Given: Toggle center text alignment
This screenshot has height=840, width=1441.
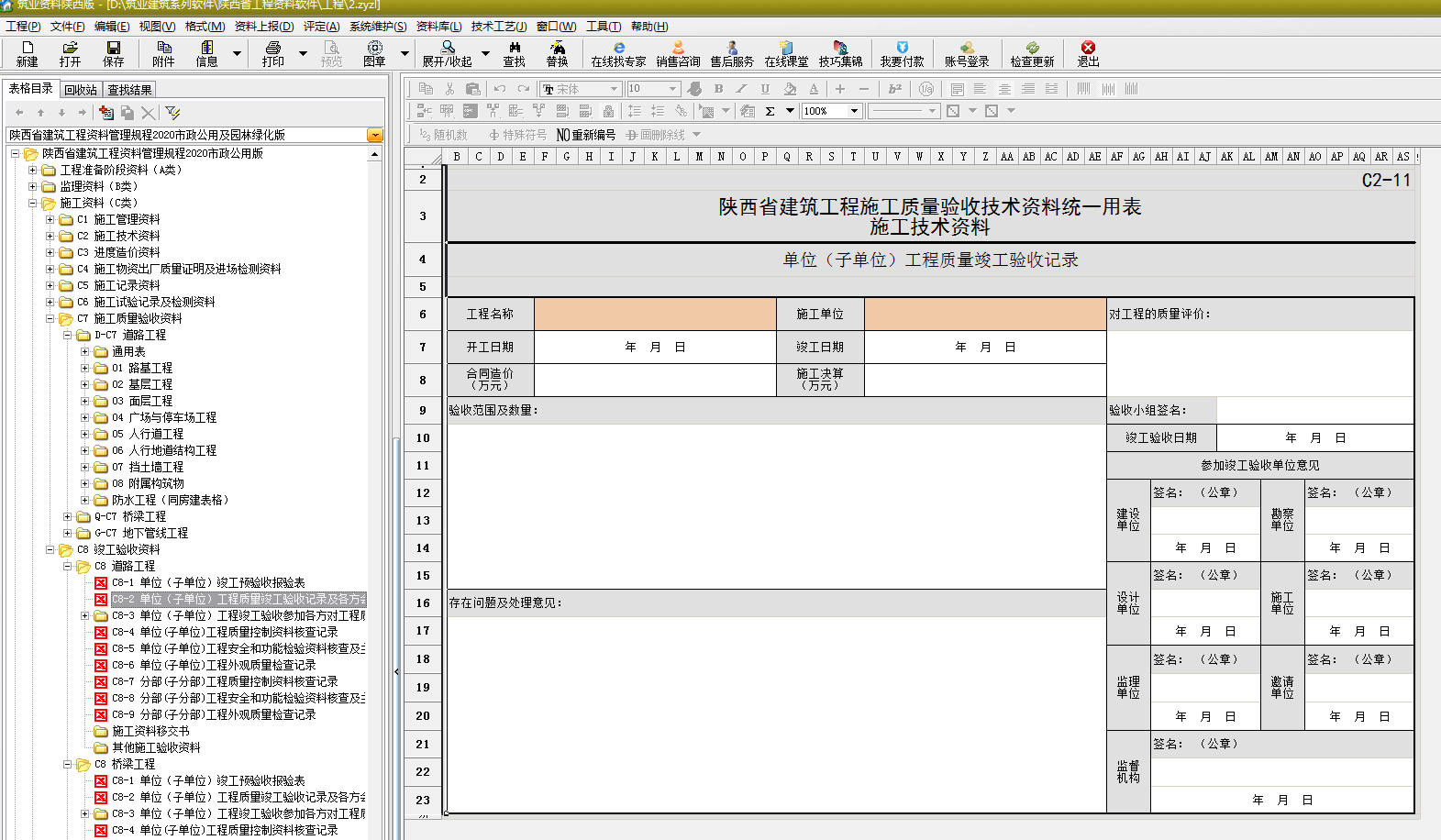Looking at the screenshot, I should [1004, 89].
